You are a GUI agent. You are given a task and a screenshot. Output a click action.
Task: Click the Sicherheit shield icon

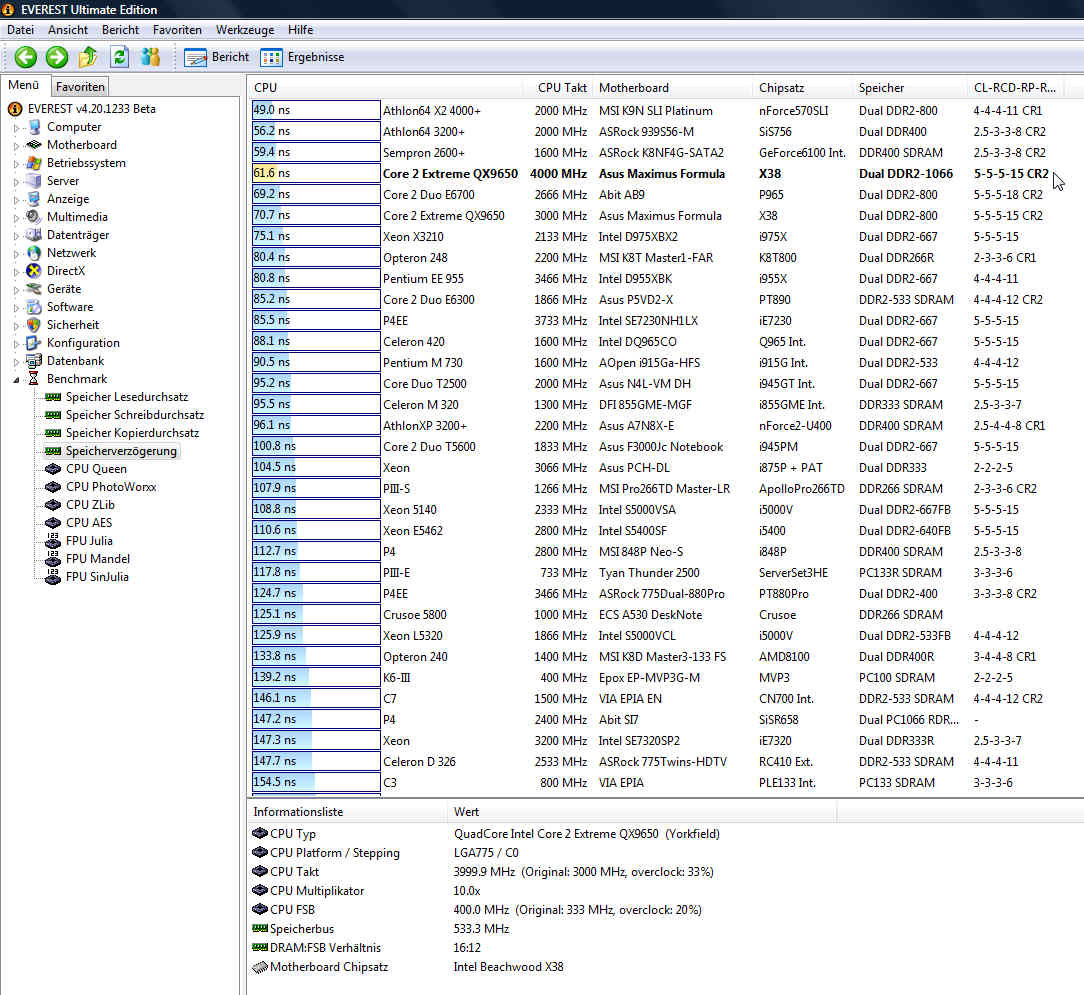[x=34, y=325]
